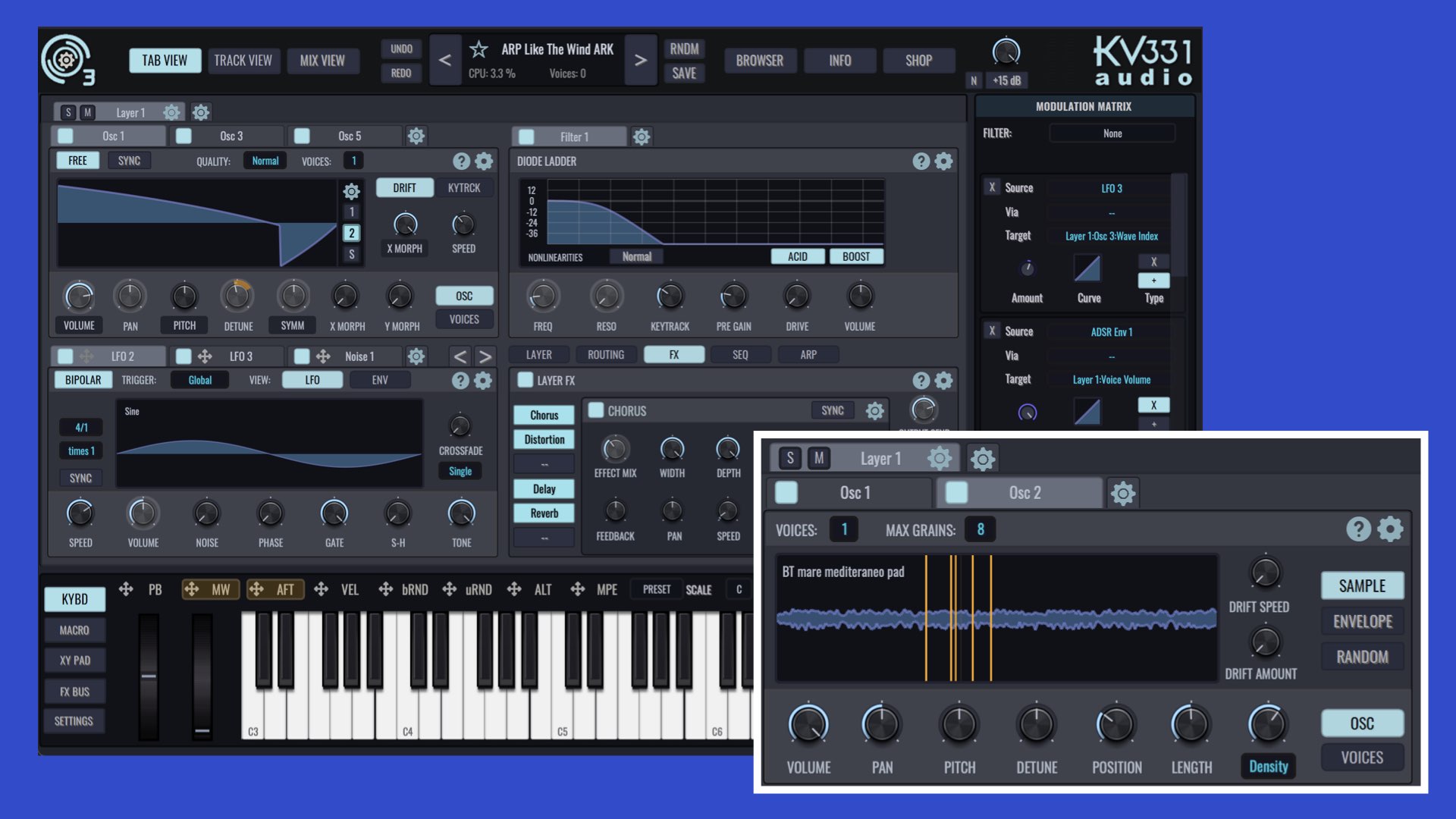Select the ARP tab
Screen dimensions: 1456x819
pyautogui.click(x=808, y=354)
